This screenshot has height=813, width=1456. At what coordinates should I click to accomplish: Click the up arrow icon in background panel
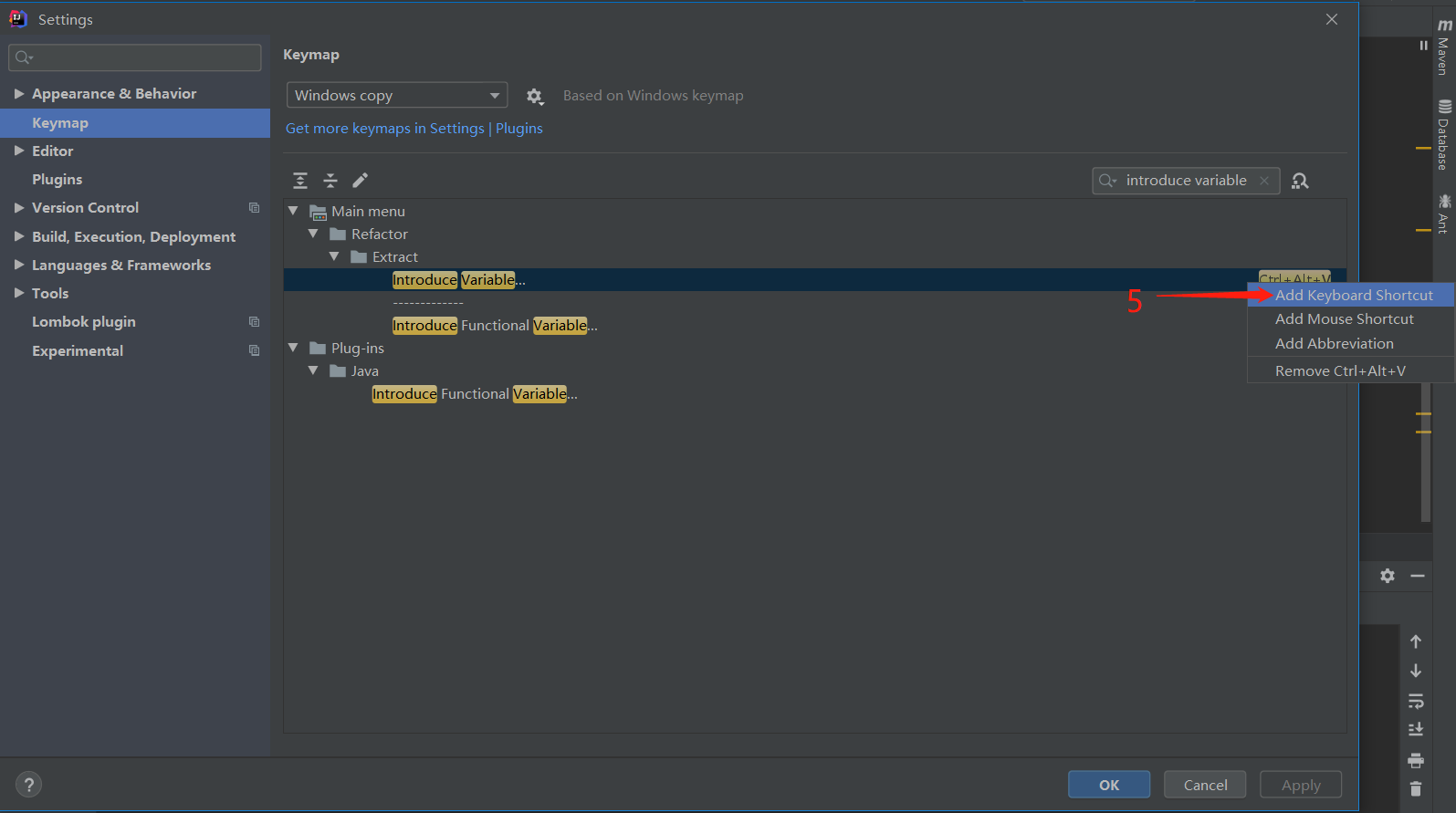click(1416, 641)
